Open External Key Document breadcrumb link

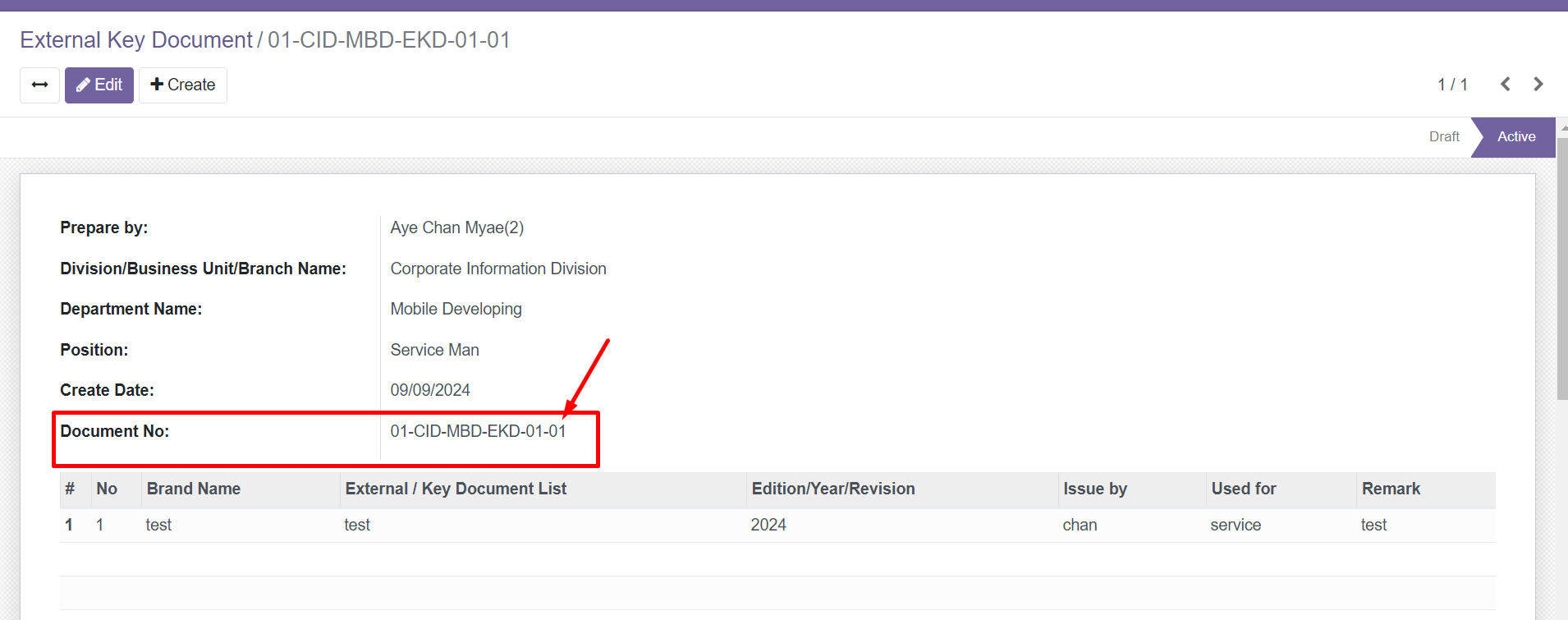(136, 39)
